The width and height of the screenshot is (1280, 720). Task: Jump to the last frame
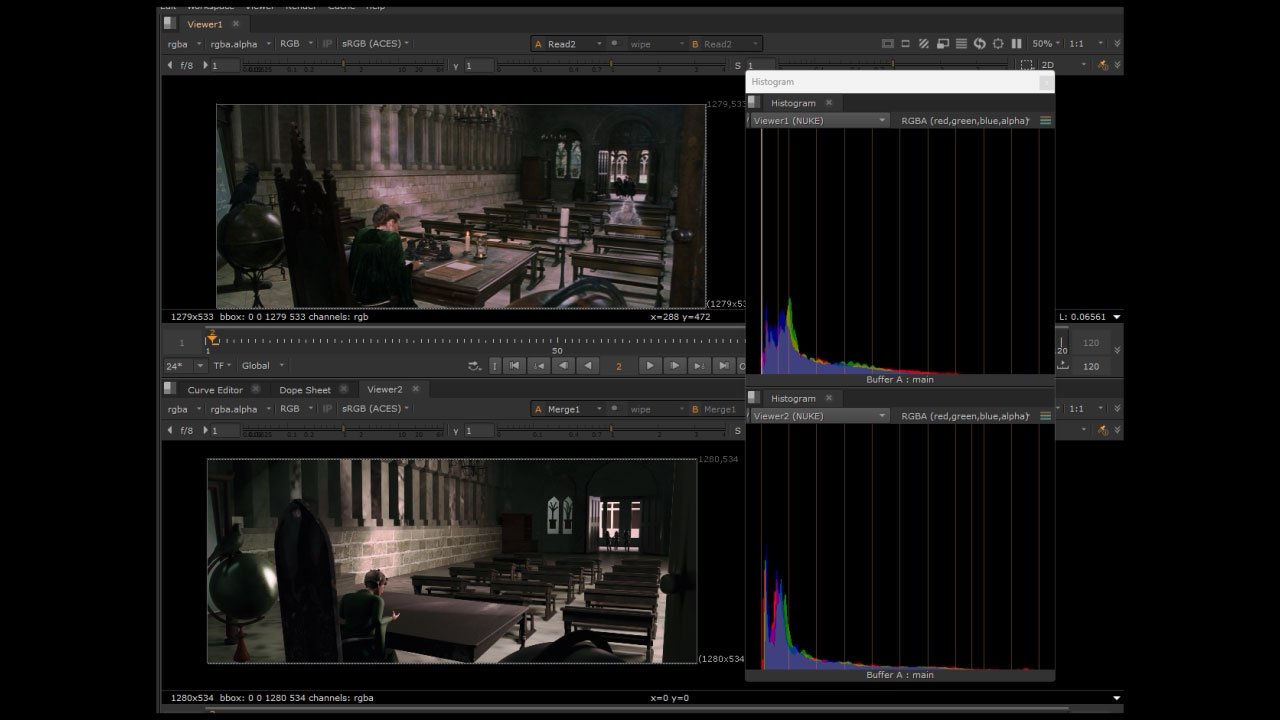tap(724, 366)
